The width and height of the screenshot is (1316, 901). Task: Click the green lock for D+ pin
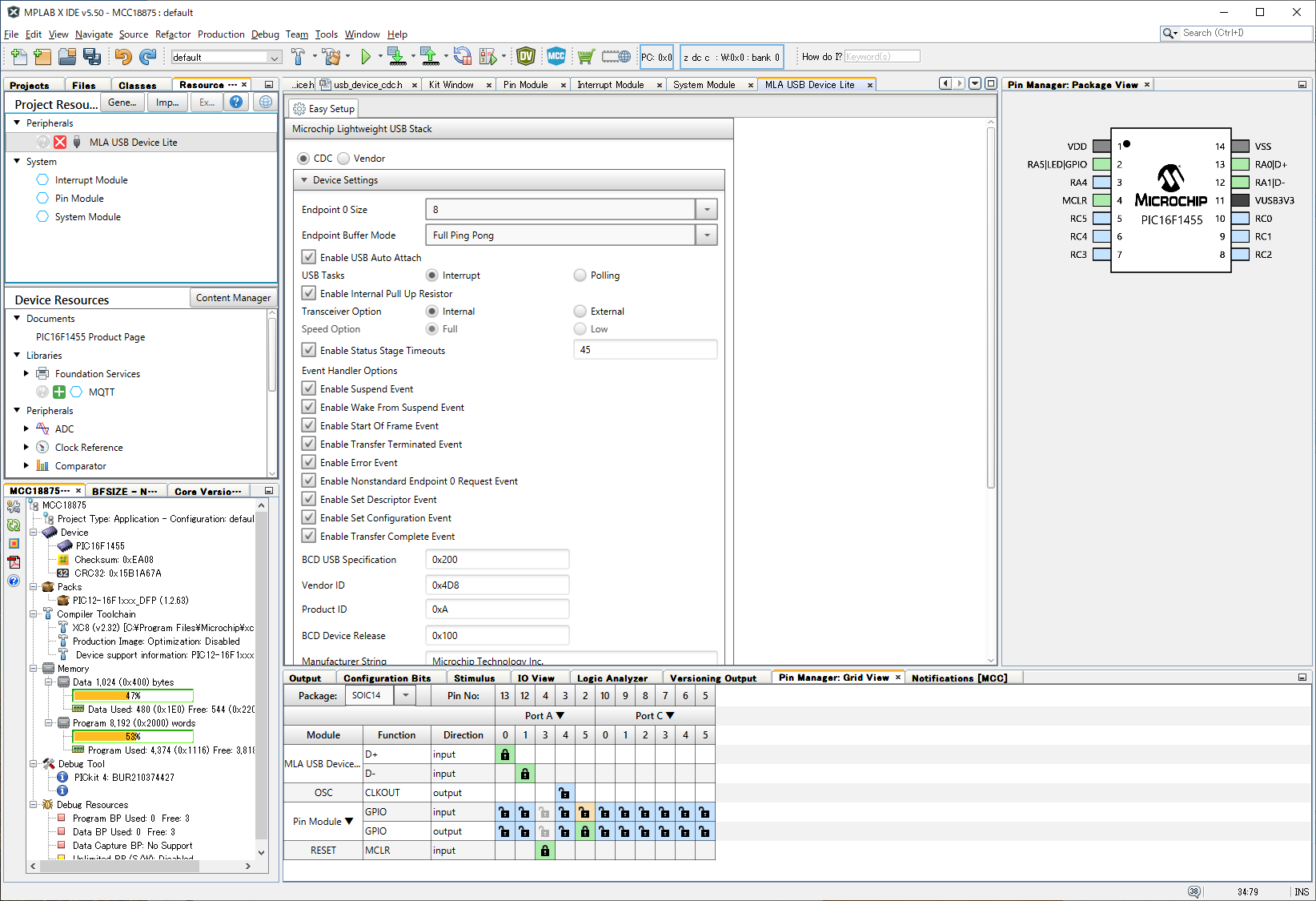[x=505, y=754]
